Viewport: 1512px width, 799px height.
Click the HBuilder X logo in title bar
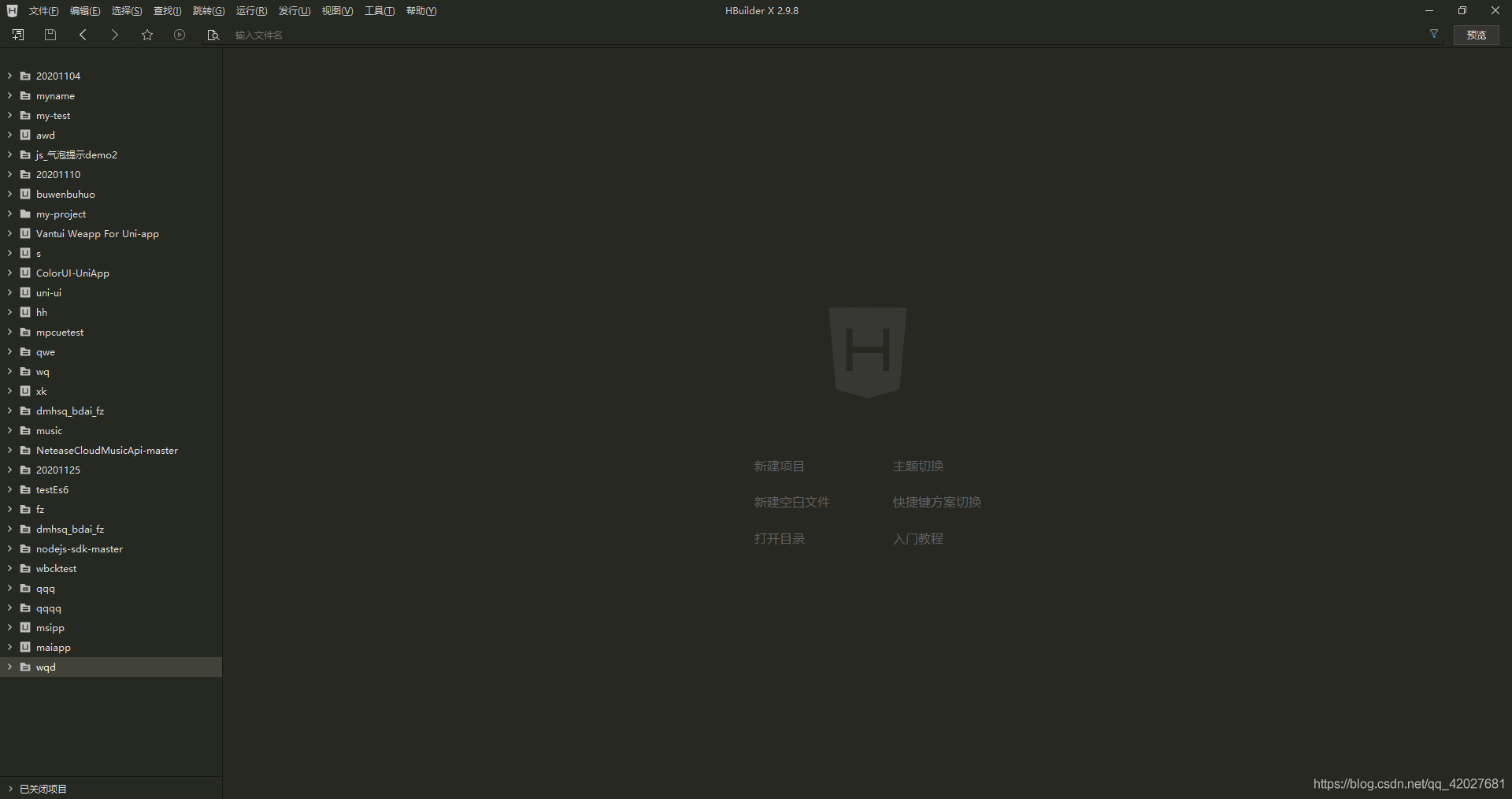click(12, 11)
